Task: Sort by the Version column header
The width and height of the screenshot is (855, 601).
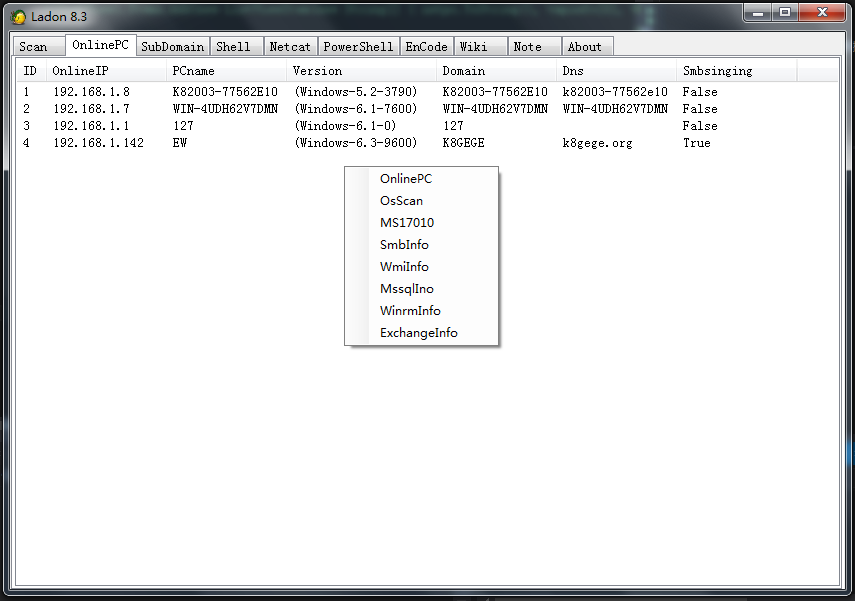Action: [362, 71]
